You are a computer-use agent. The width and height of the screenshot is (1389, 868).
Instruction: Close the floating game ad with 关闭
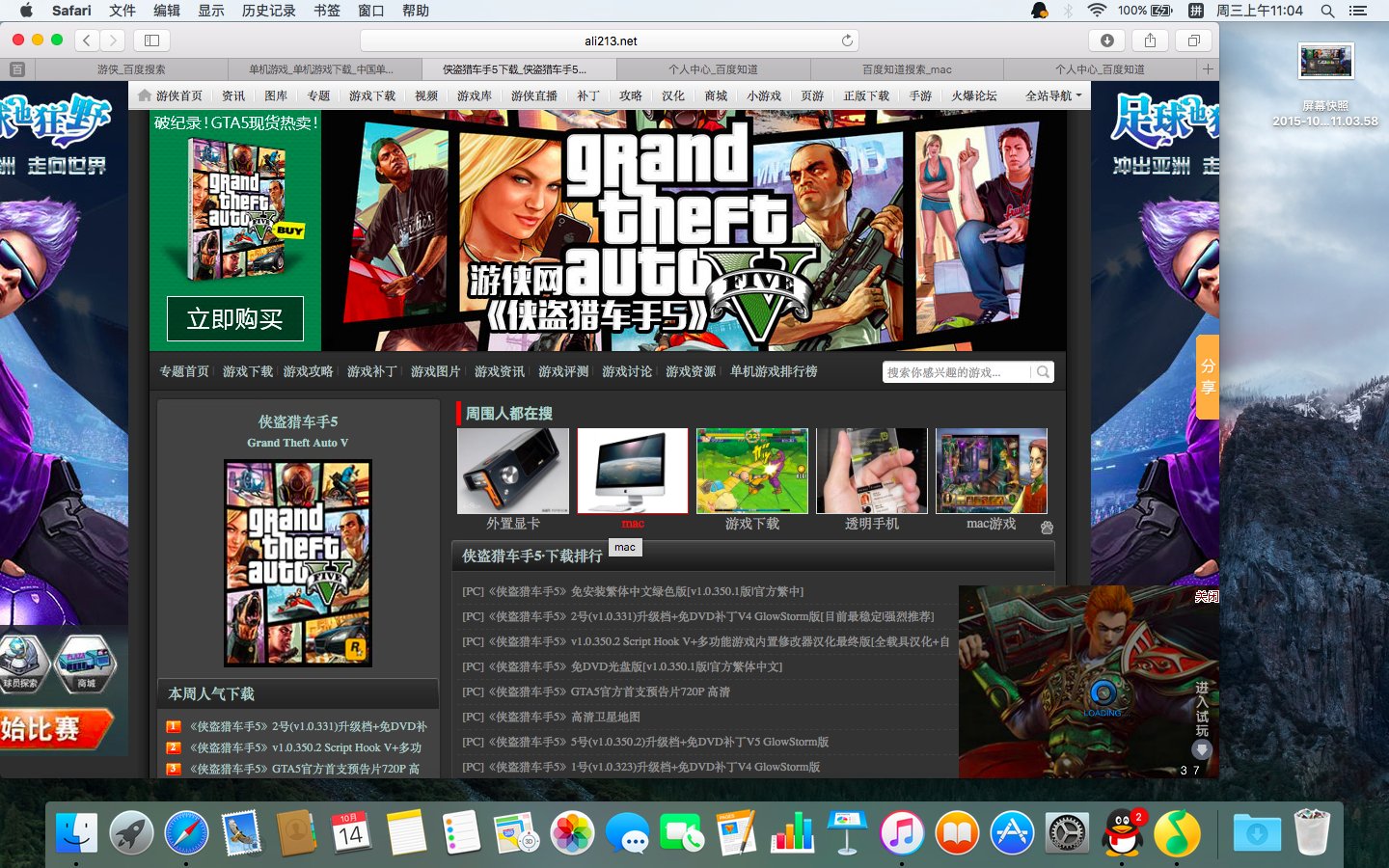(1206, 597)
